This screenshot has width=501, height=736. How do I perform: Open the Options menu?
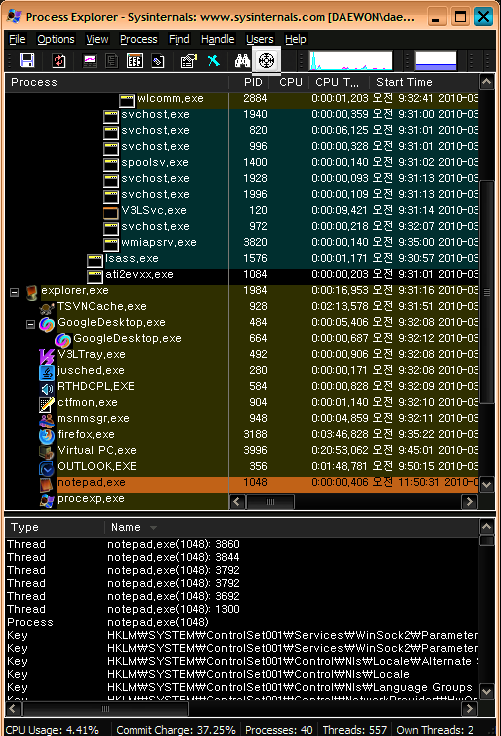click(x=56, y=39)
